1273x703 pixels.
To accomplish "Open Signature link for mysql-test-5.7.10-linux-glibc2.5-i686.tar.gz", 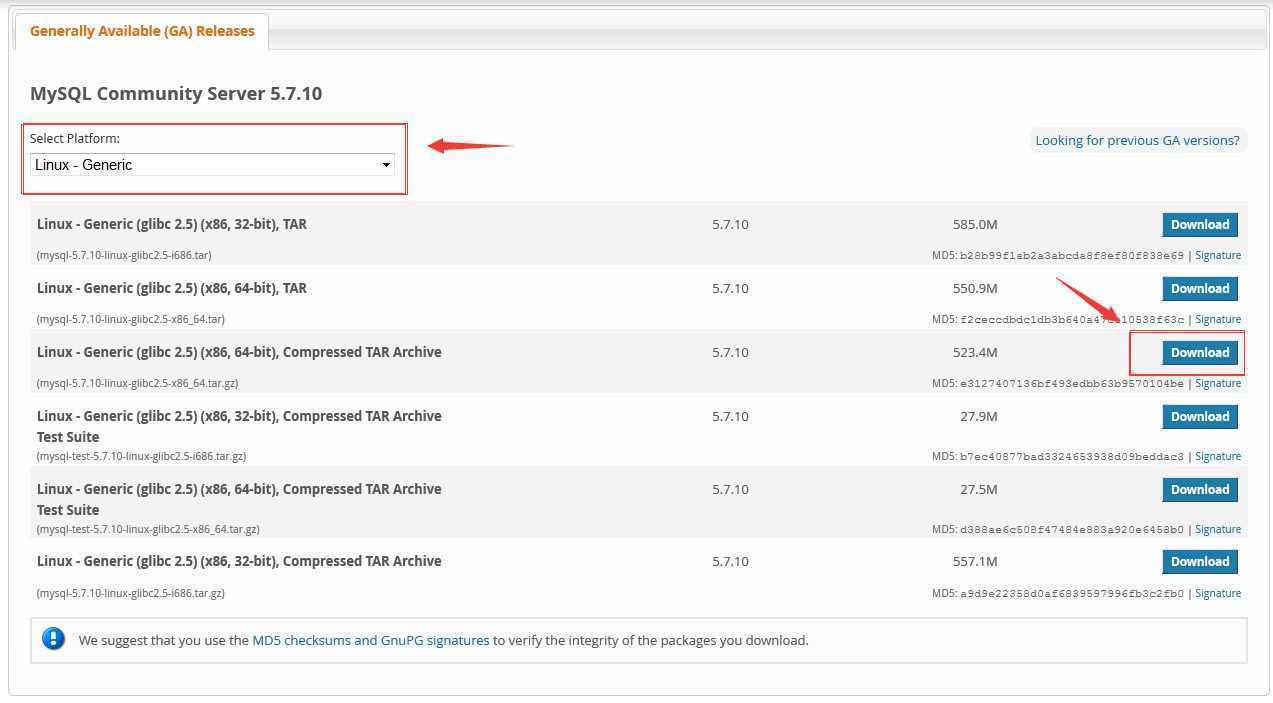I will click(1218, 456).
